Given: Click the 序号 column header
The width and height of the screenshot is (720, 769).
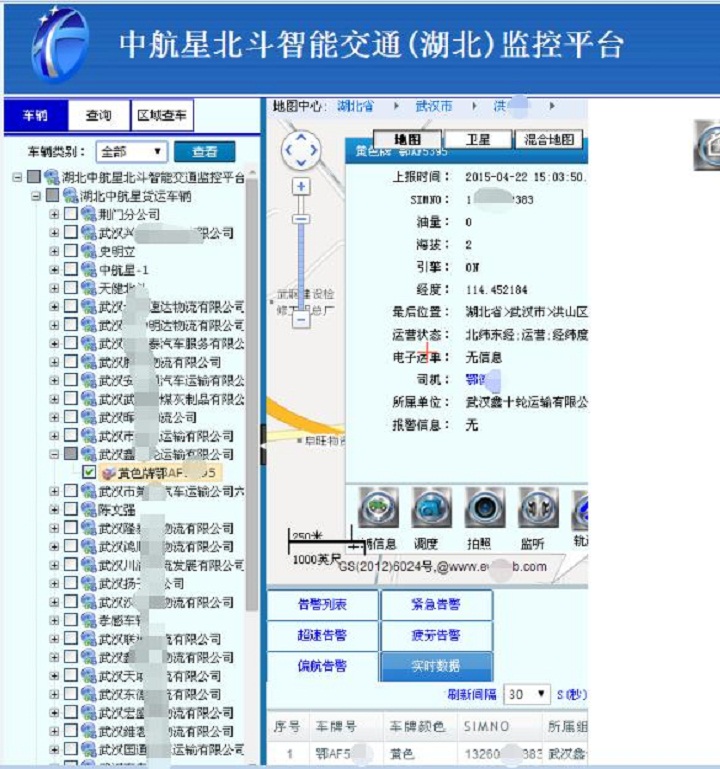Looking at the screenshot, I should [287, 726].
